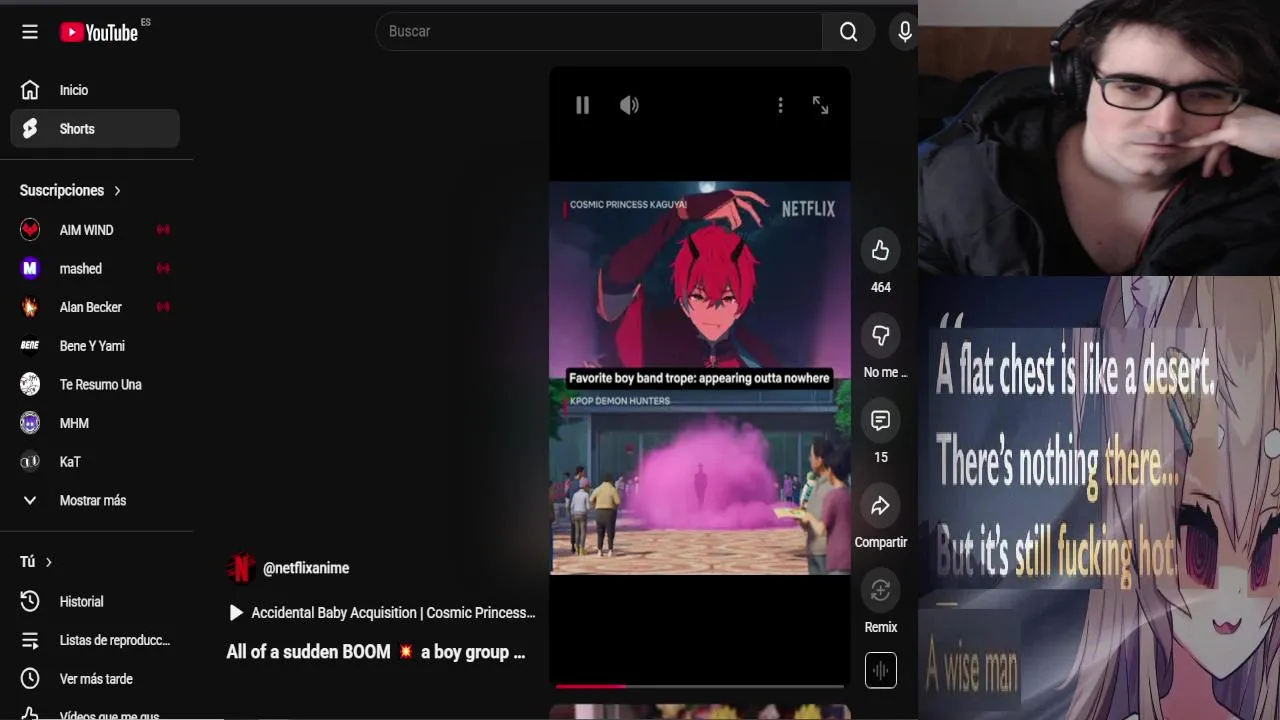Open the hamburger guide menu
The image size is (1280, 720).
pyautogui.click(x=30, y=32)
